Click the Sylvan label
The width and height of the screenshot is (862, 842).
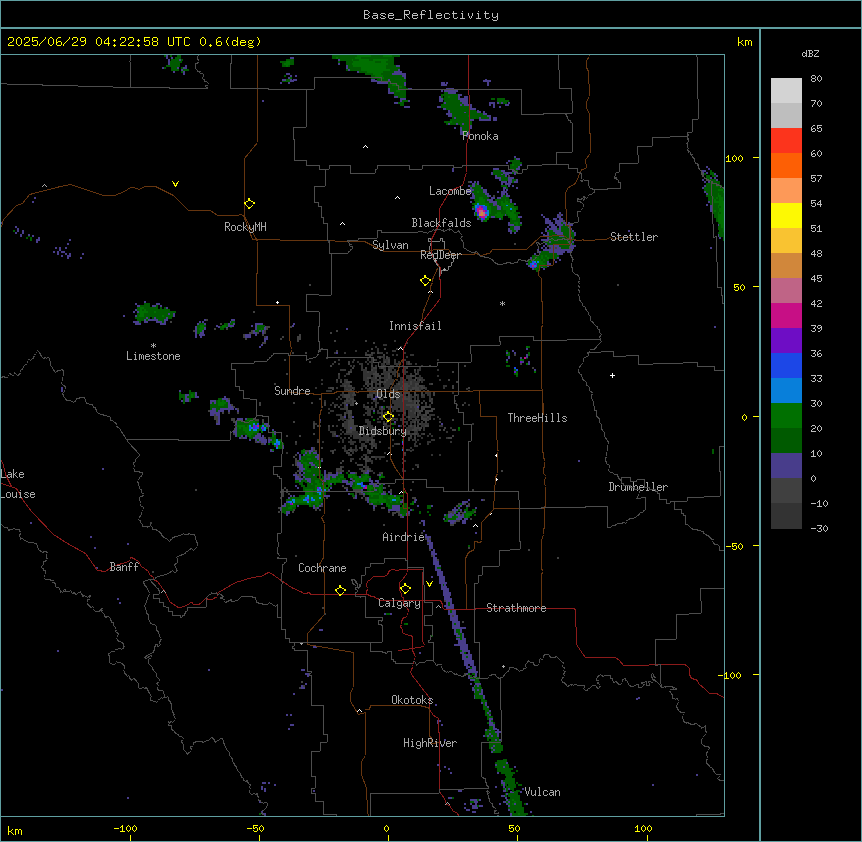[x=390, y=245]
